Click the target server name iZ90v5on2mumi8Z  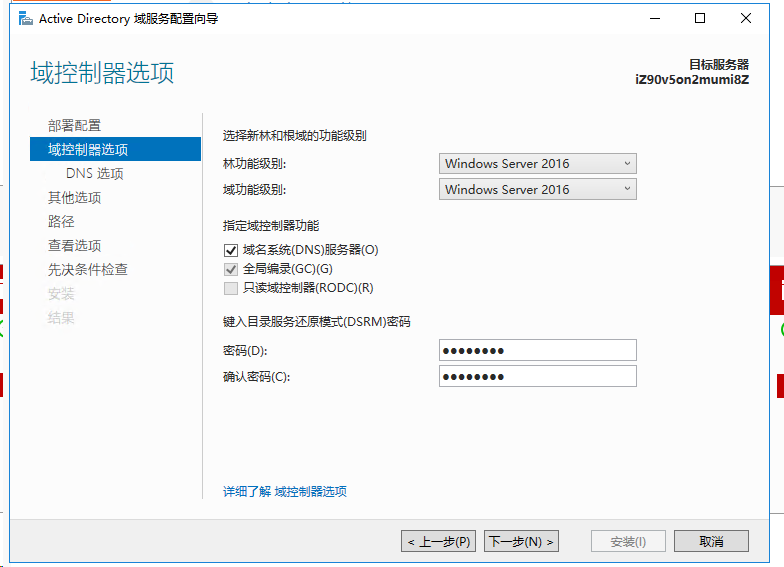coord(692,80)
